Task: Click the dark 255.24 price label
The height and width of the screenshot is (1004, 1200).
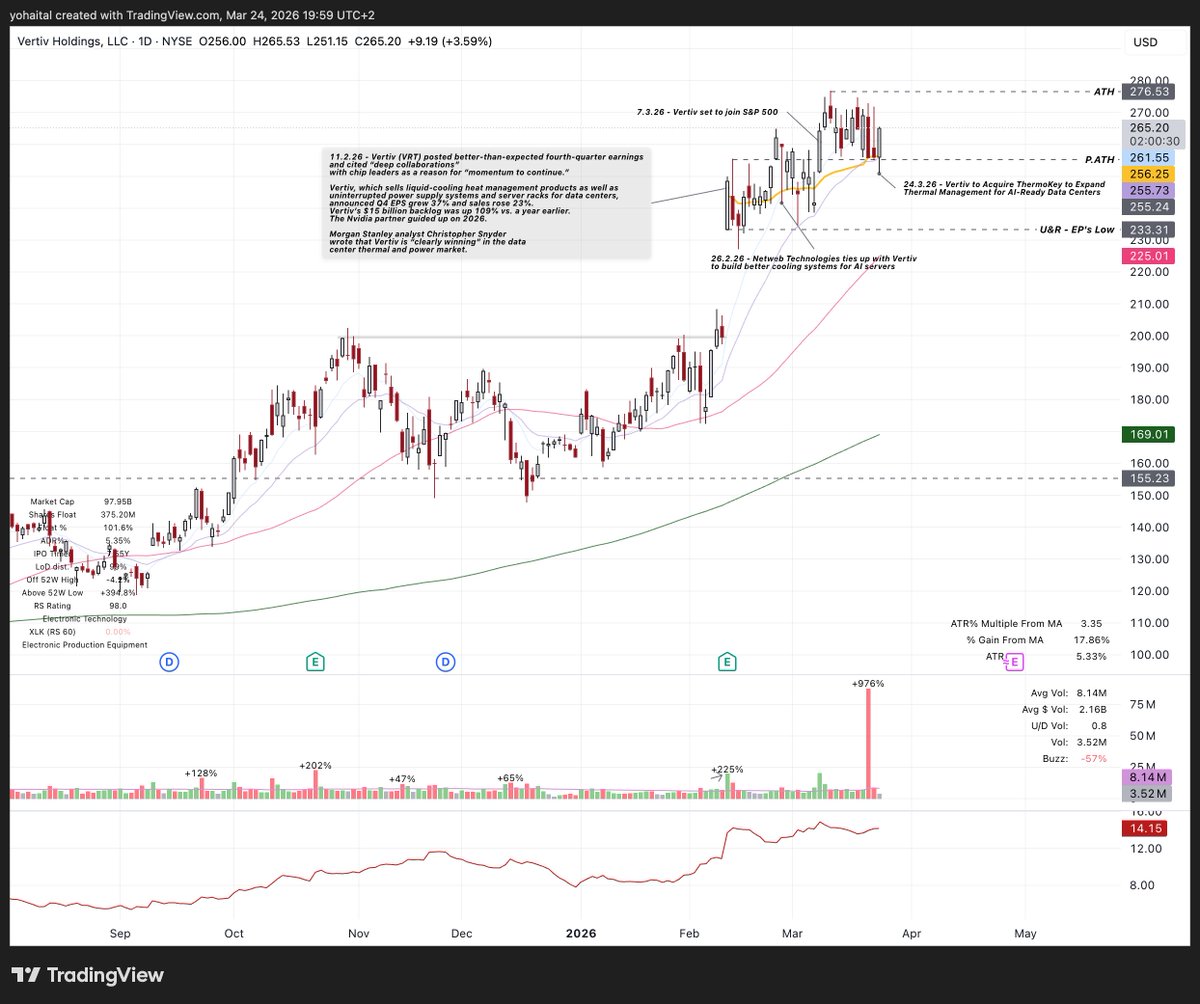Action: coord(1148,206)
